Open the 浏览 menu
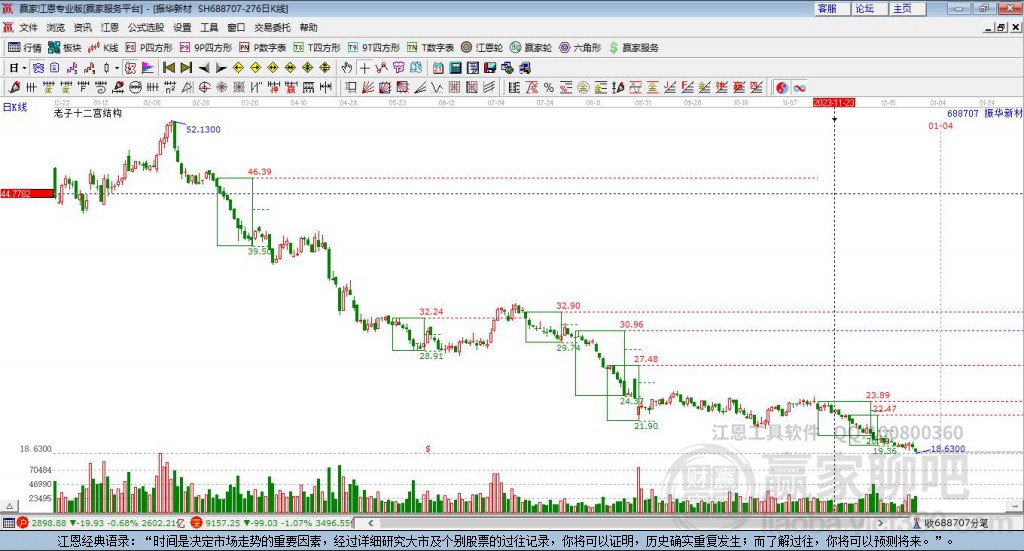 click(x=56, y=27)
